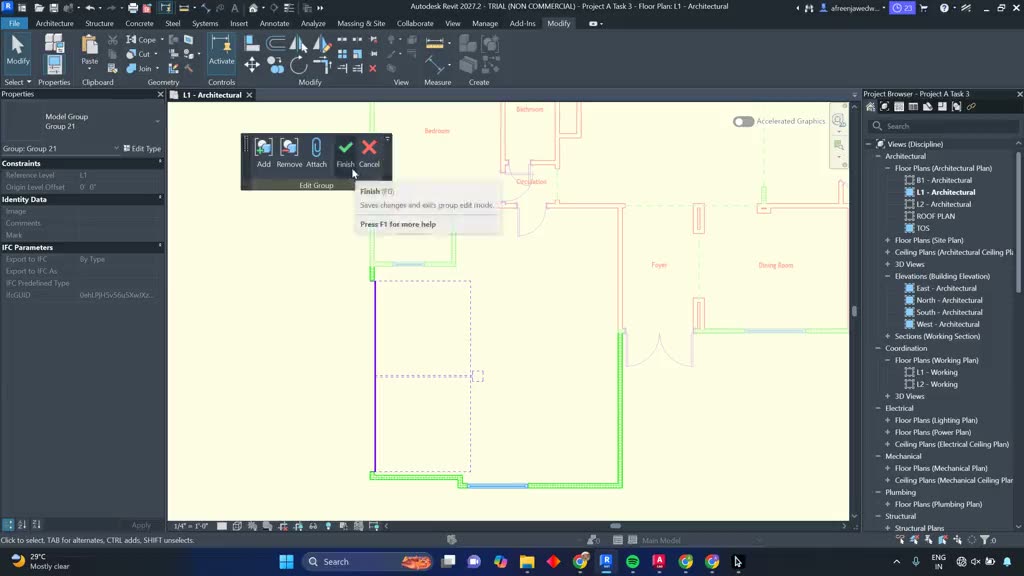The image size is (1024, 576).
Task: Collapse Floor Plans (Architectural Plan) node
Action: pyautogui.click(x=888, y=168)
